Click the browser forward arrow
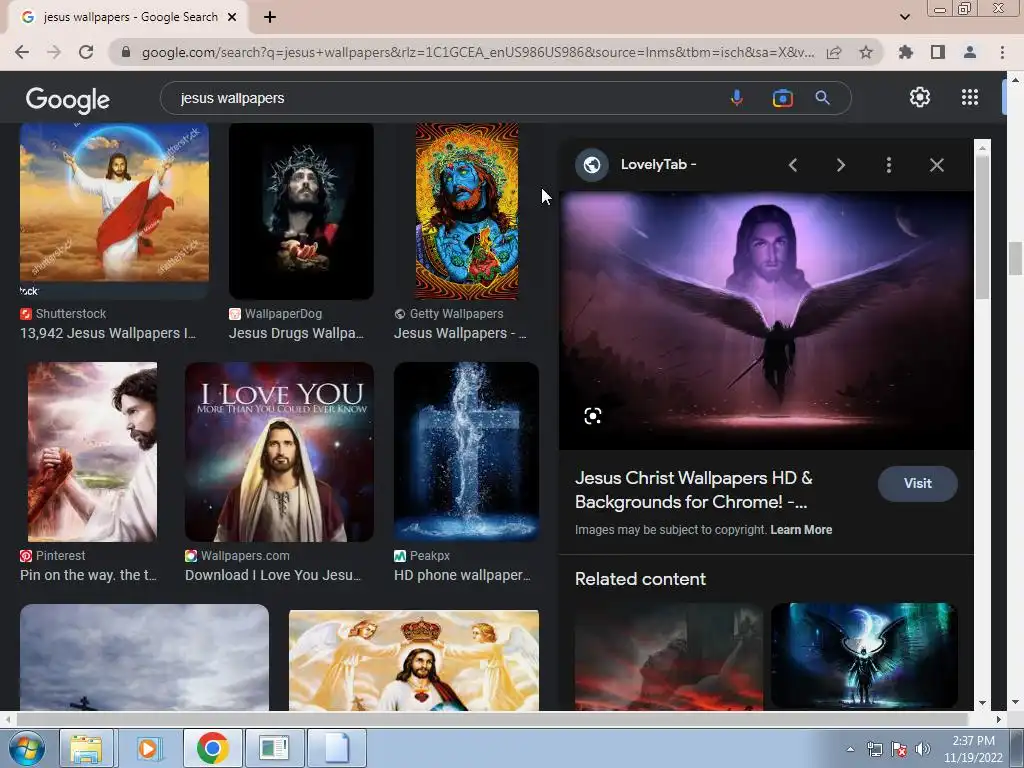The image size is (1024, 768). pyautogui.click(x=54, y=52)
